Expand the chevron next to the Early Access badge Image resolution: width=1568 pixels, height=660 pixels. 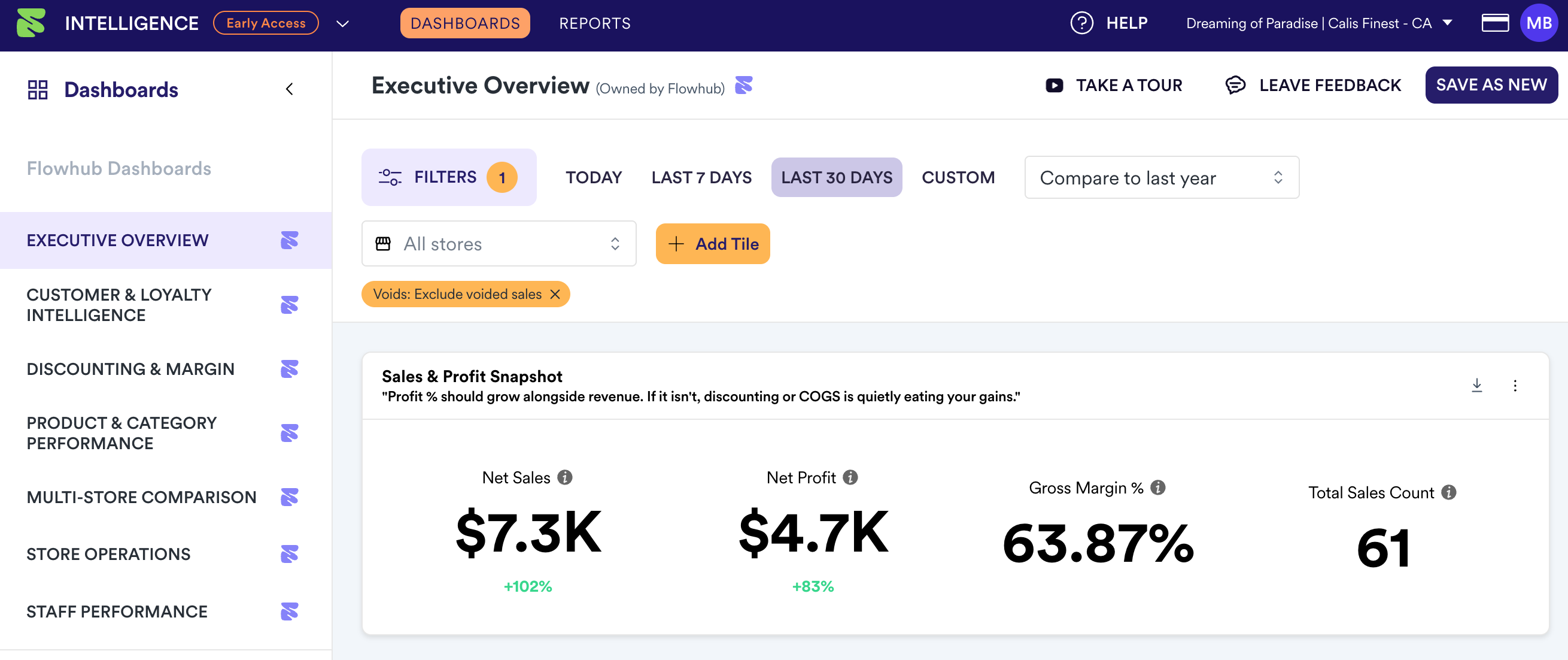click(343, 24)
